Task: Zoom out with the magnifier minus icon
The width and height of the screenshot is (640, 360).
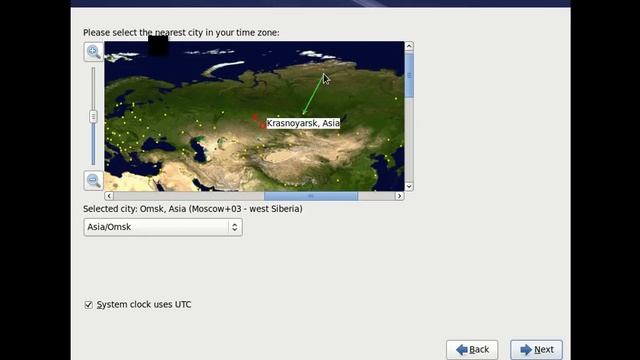Action: pyautogui.click(x=93, y=180)
